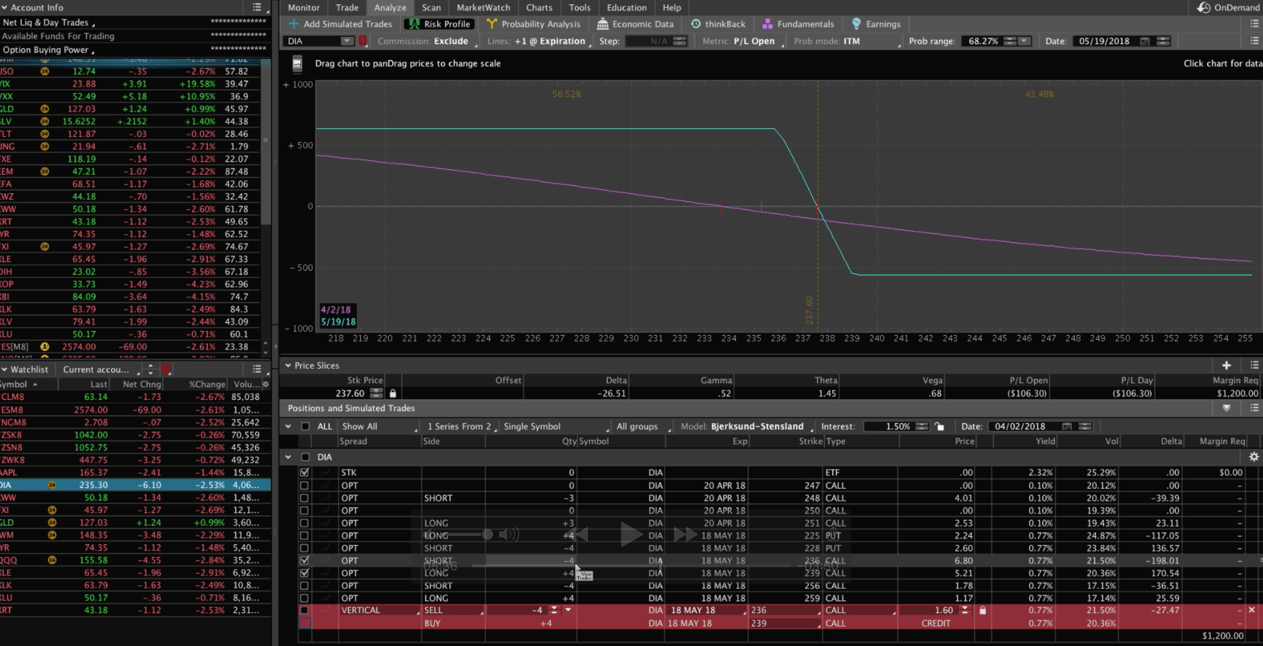The image size is (1263, 646).
Task: Check the SHORT -4 228 PUT row
Action: tap(305, 548)
